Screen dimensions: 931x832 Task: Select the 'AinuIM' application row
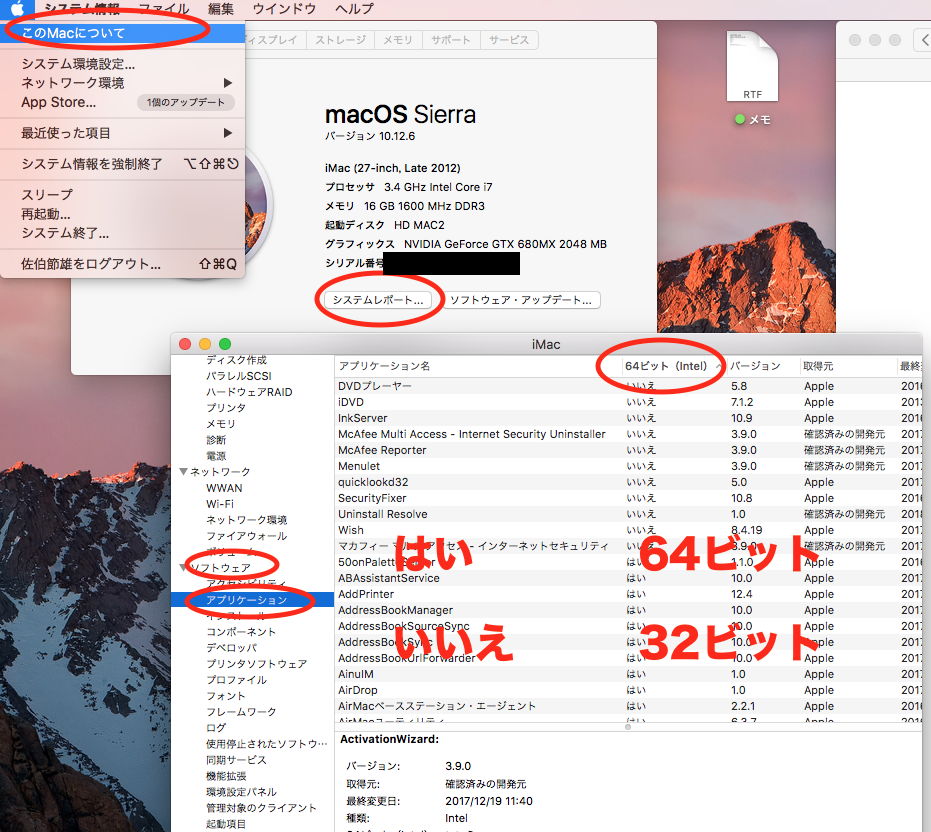click(x=628, y=674)
